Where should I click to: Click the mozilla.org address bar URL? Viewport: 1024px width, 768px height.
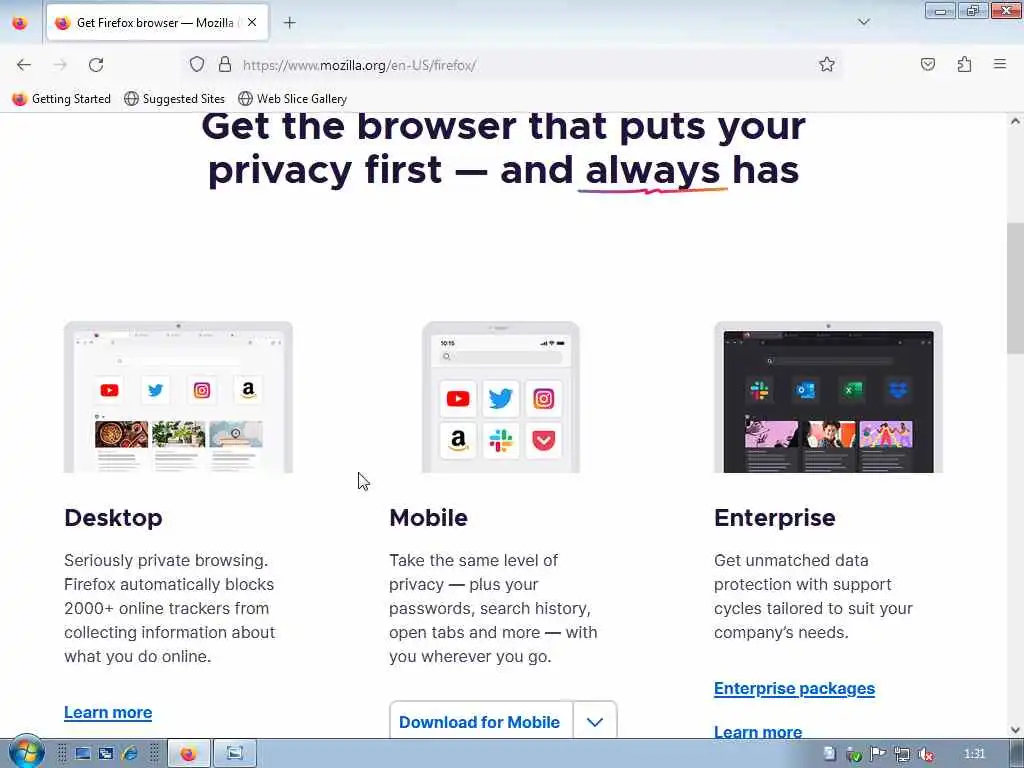[359, 65]
